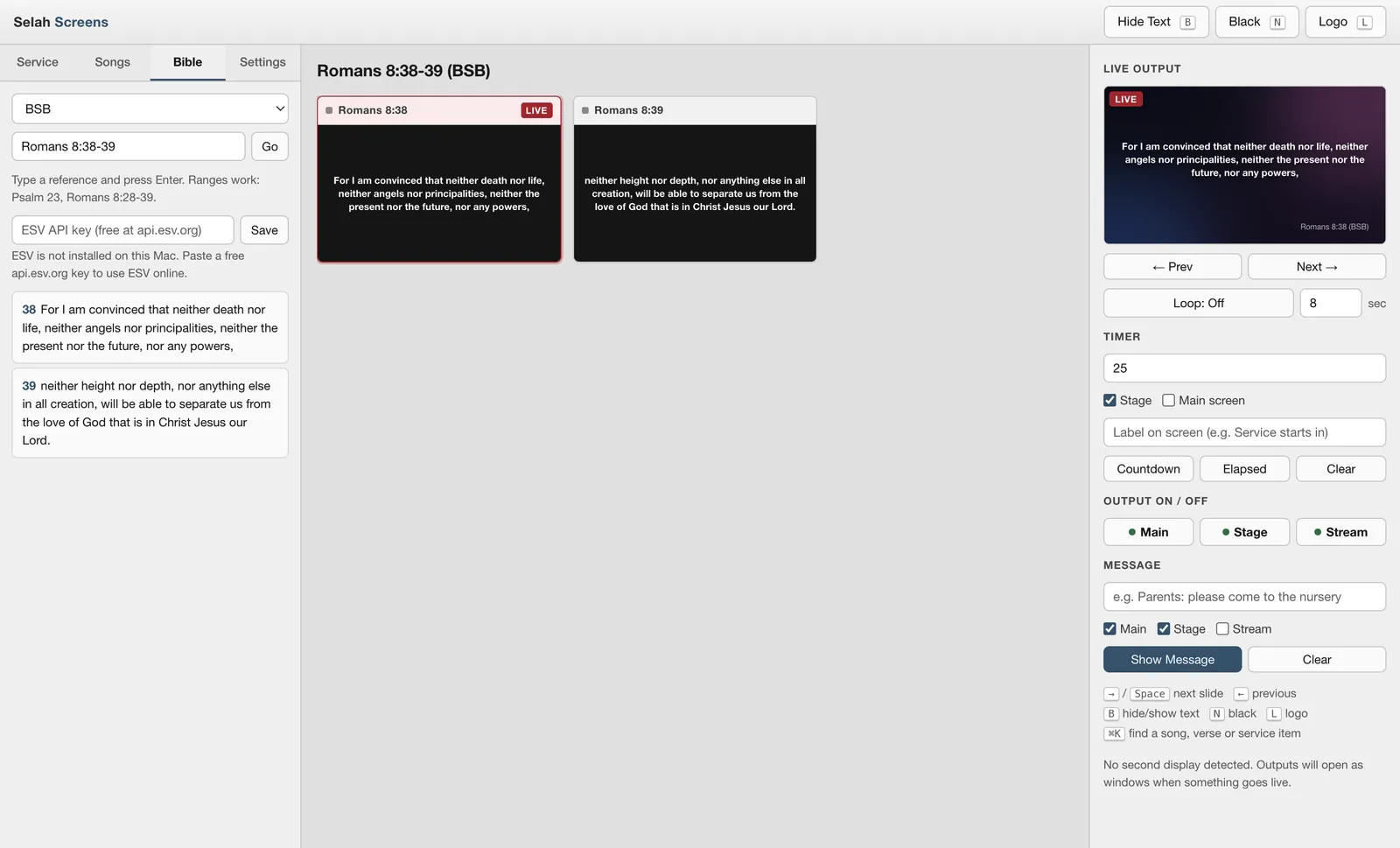Save the ESV API key
The image size is (1400, 848).
[x=264, y=230]
